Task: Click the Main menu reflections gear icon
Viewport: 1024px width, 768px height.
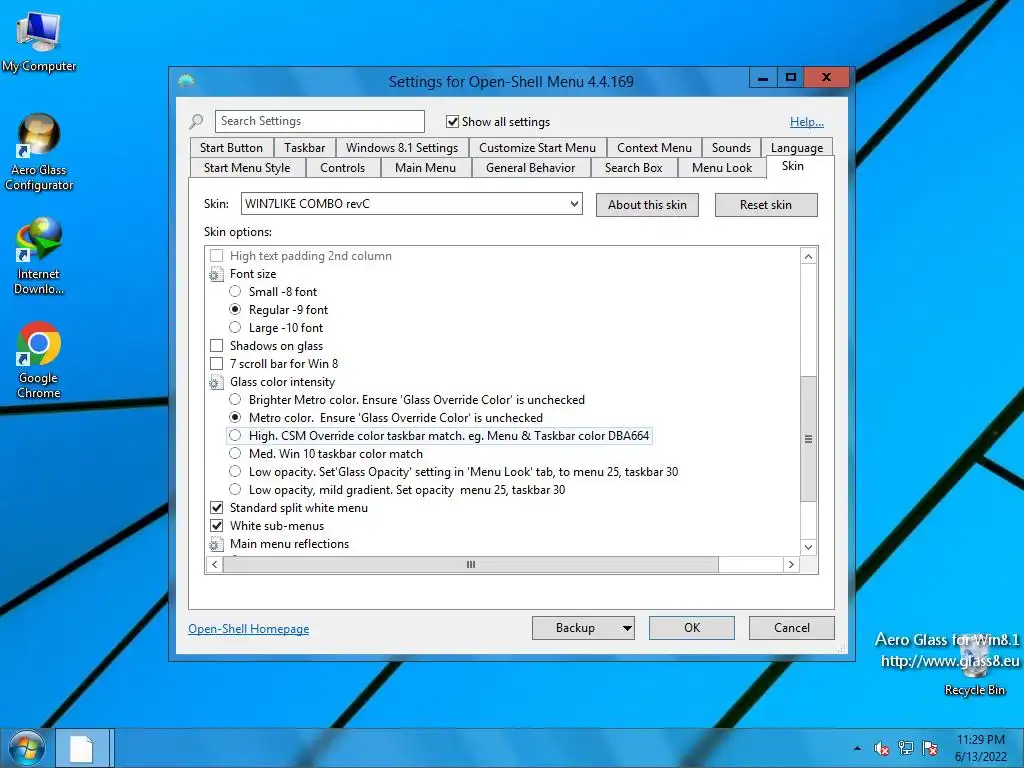Action: pos(216,544)
